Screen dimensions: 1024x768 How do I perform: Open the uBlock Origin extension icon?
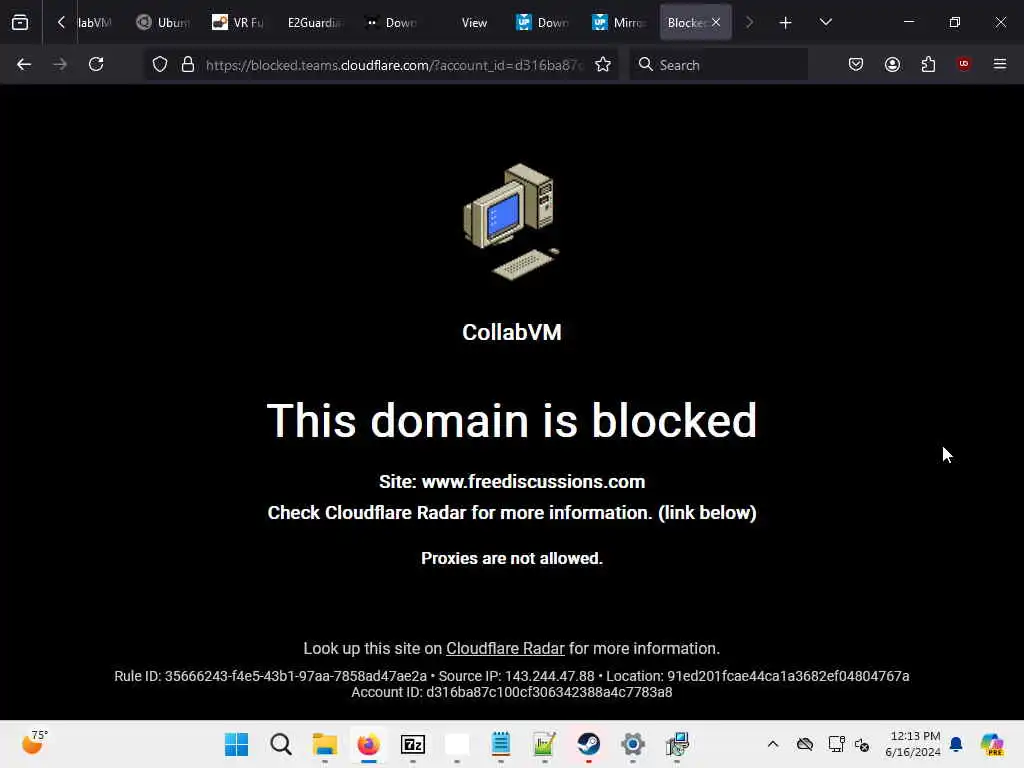[963, 64]
